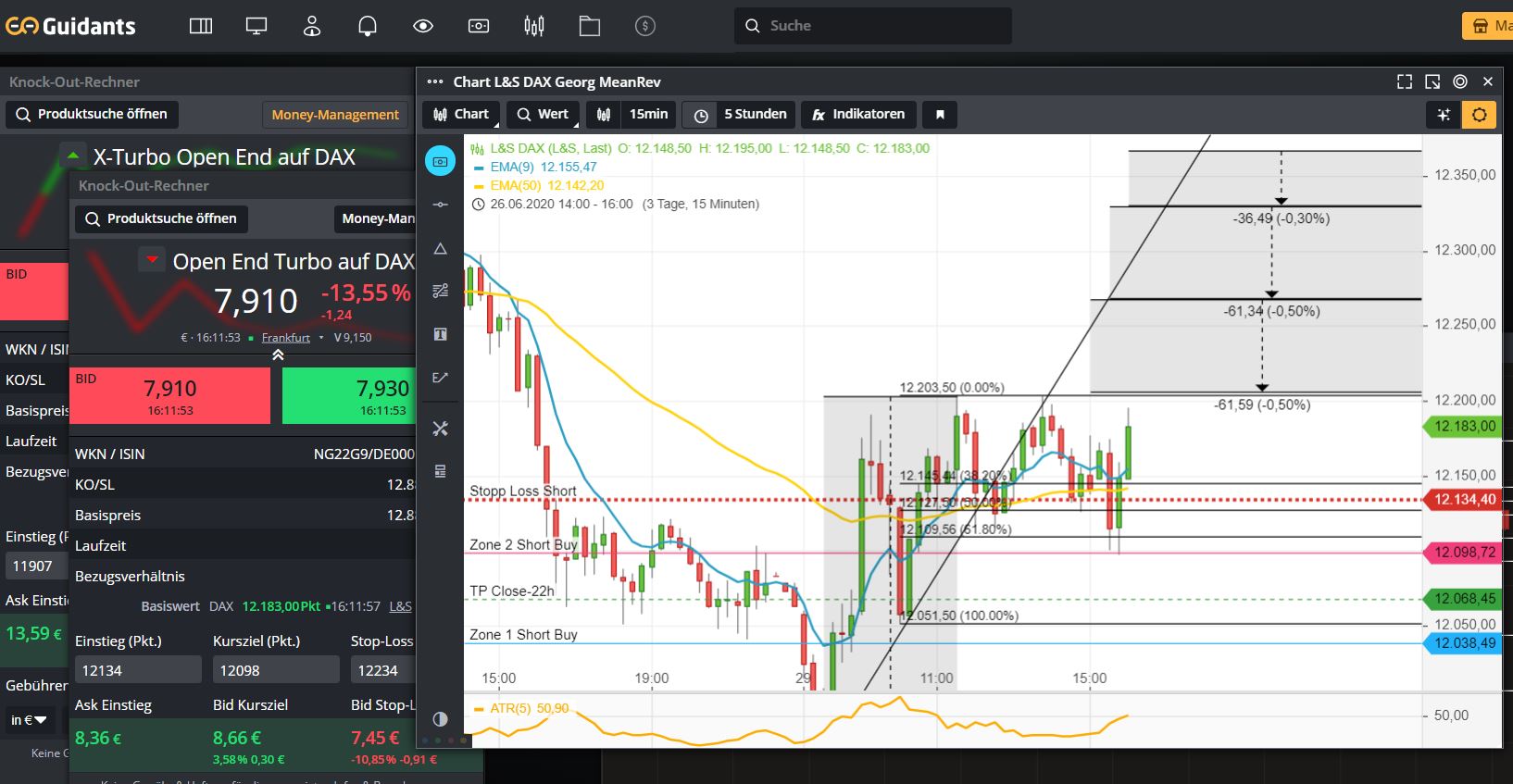Open the folder icon in top bar
This screenshot has height=784, width=1513.
(590, 26)
